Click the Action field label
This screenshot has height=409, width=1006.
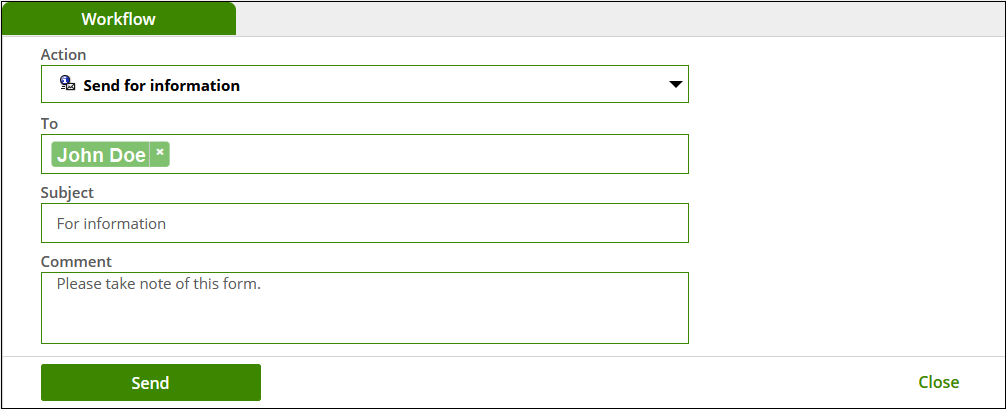(x=64, y=55)
